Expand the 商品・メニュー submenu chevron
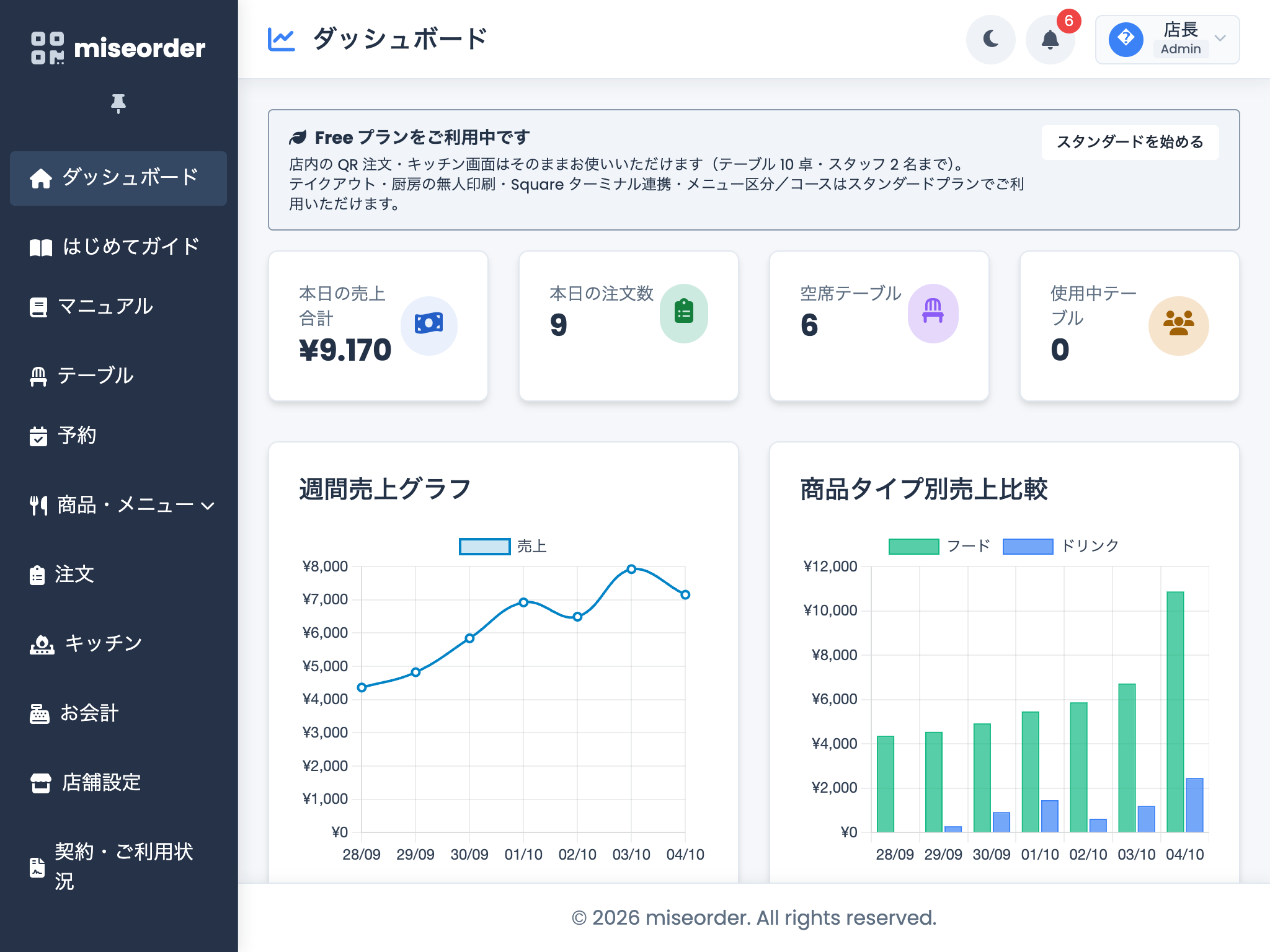This screenshot has width=1270, height=952. [x=208, y=506]
